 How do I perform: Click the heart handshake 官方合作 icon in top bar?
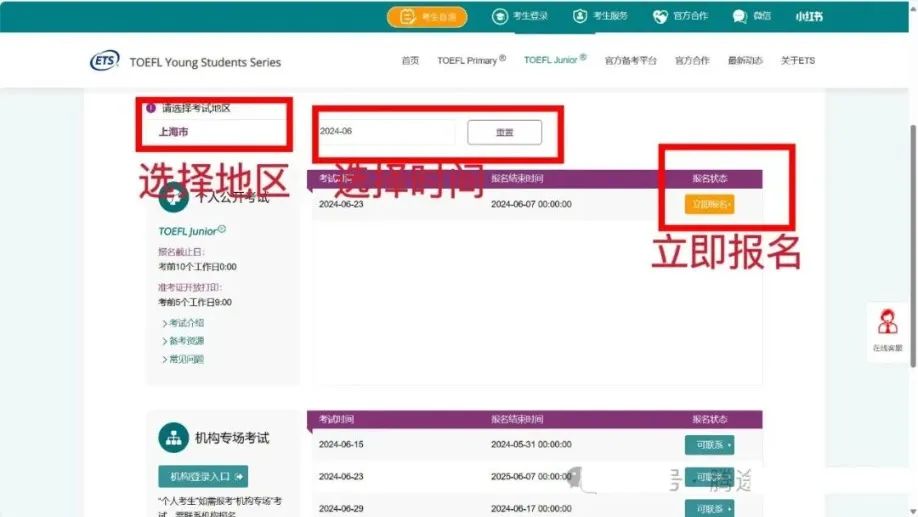[660, 16]
